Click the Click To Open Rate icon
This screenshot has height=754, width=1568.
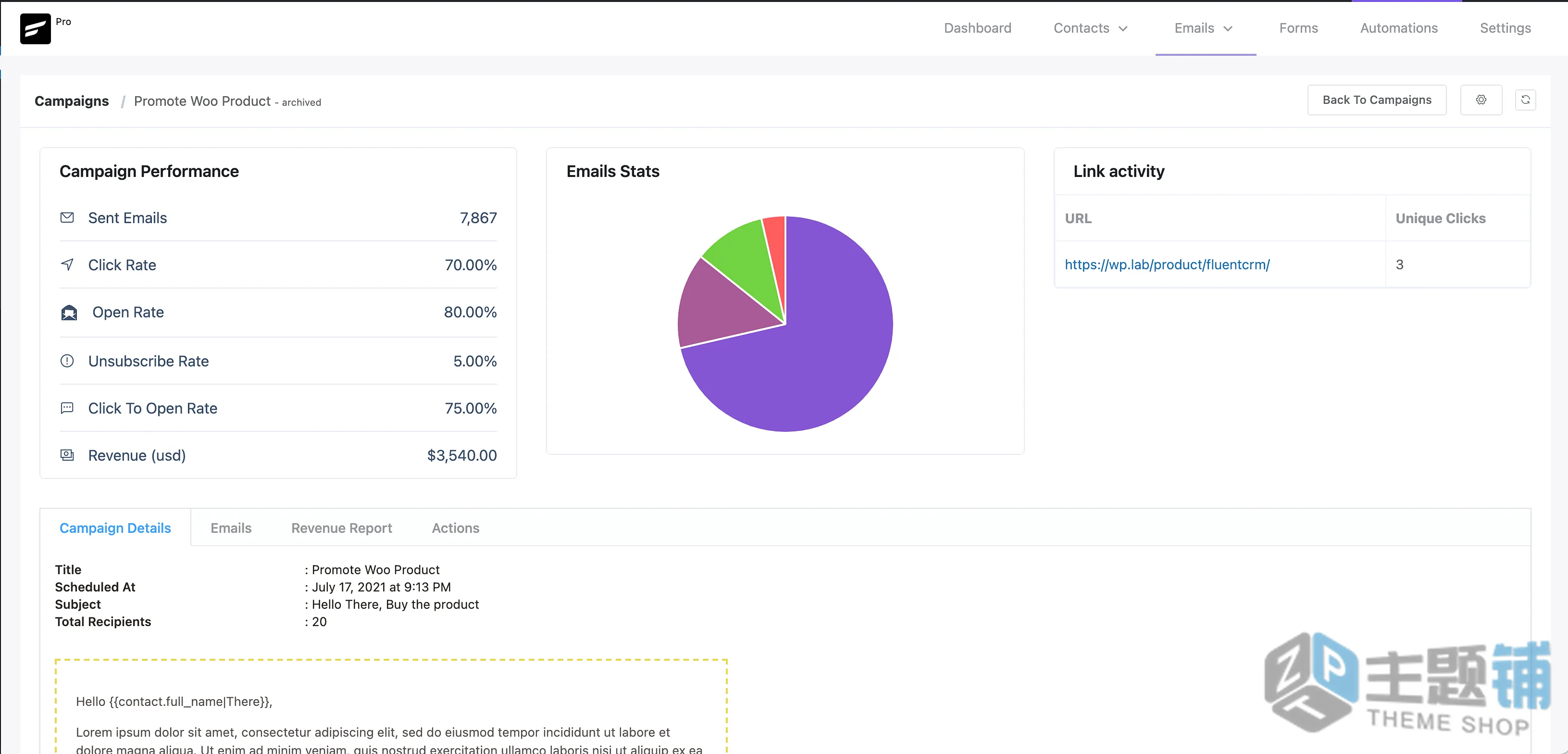[67, 408]
